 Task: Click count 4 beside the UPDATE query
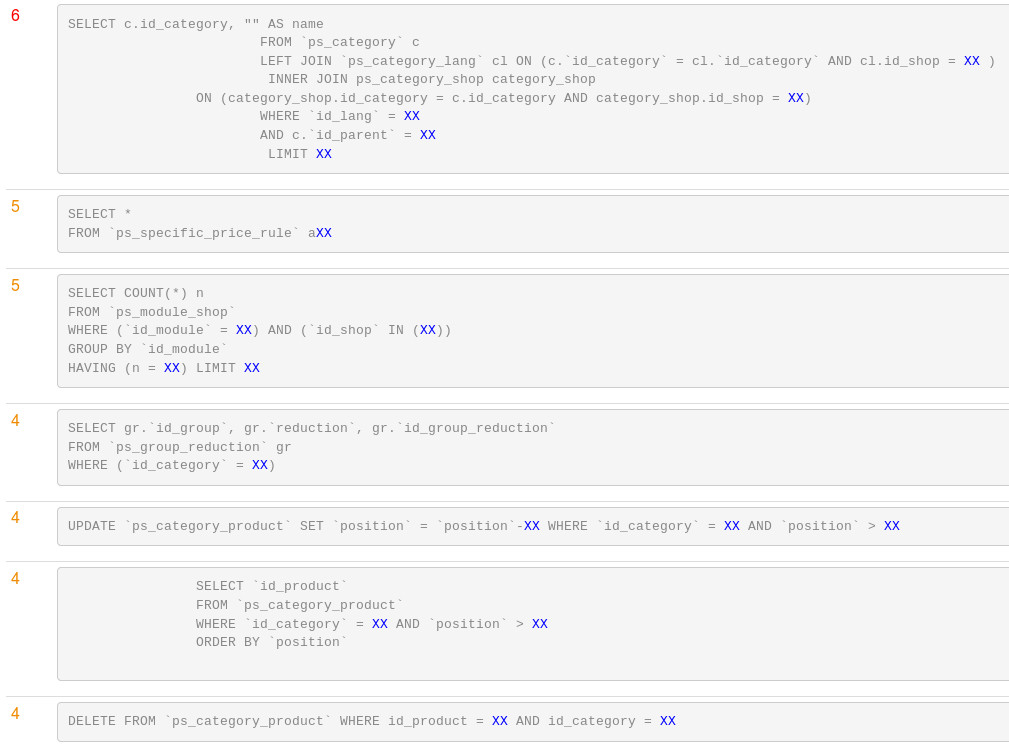(15, 518)
